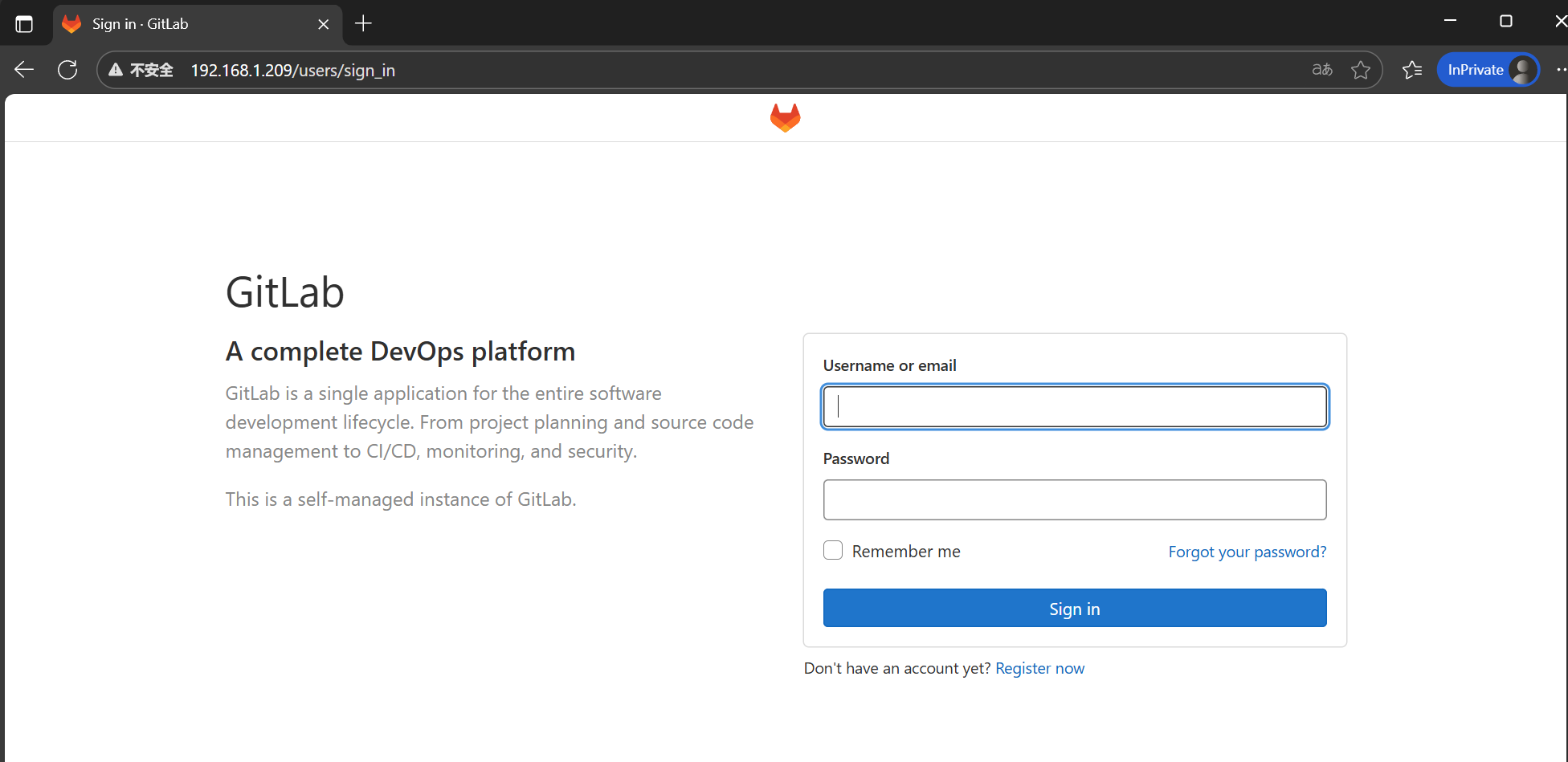Click the back navigation arrow
The image size is (1568, 762).
click(x=23, y=70)
